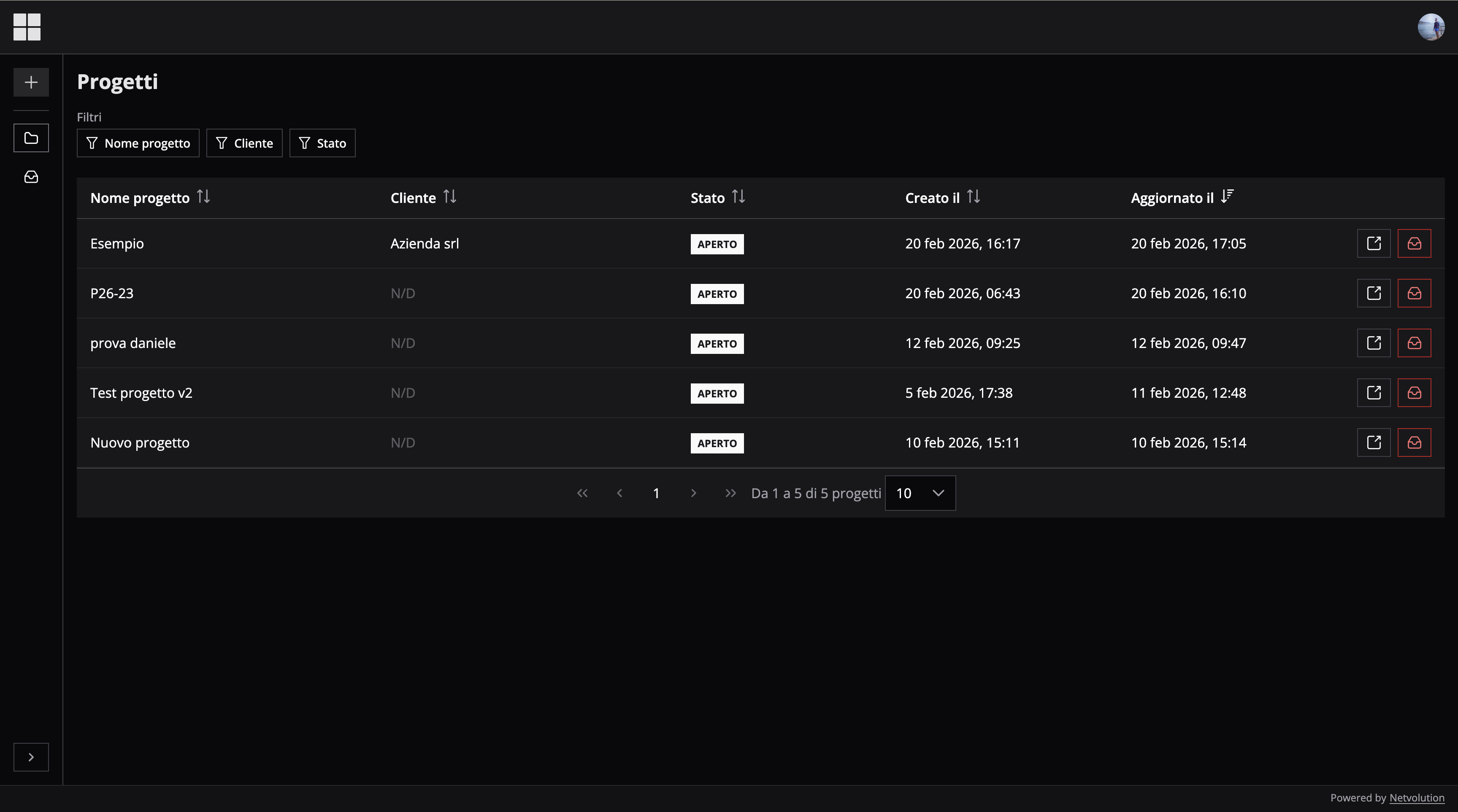Viewport: 1458px width, 812px height.
Task: Click the plus icon in sidebar
Action: tap(31, 83)
